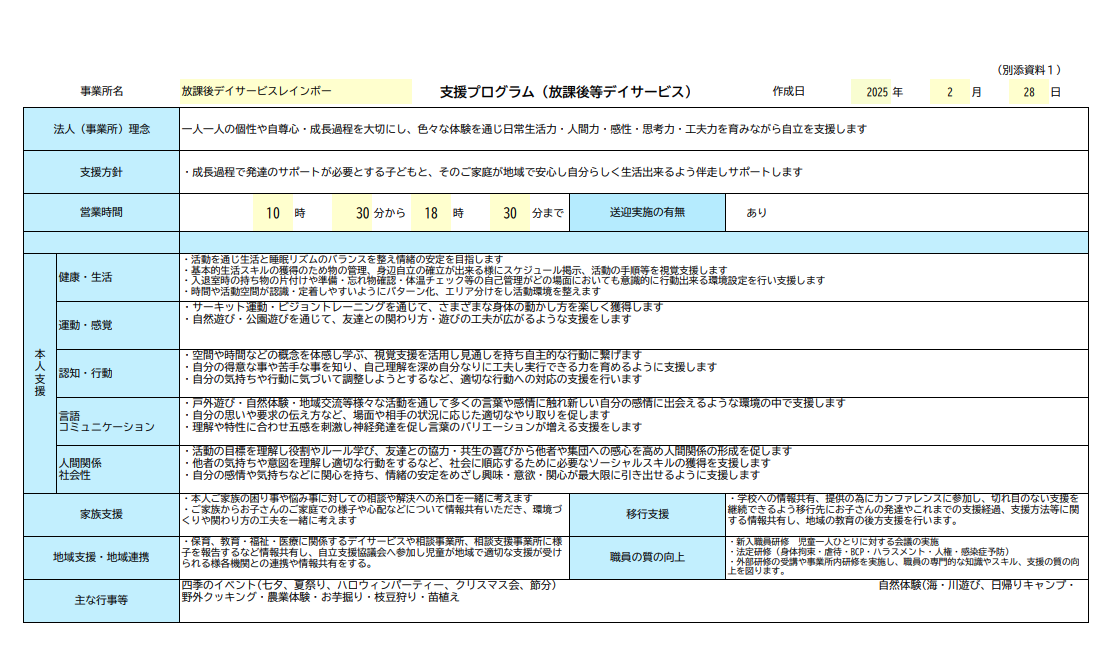Click the line 自然遊び・公園遊びを通じて

point(407,319)
